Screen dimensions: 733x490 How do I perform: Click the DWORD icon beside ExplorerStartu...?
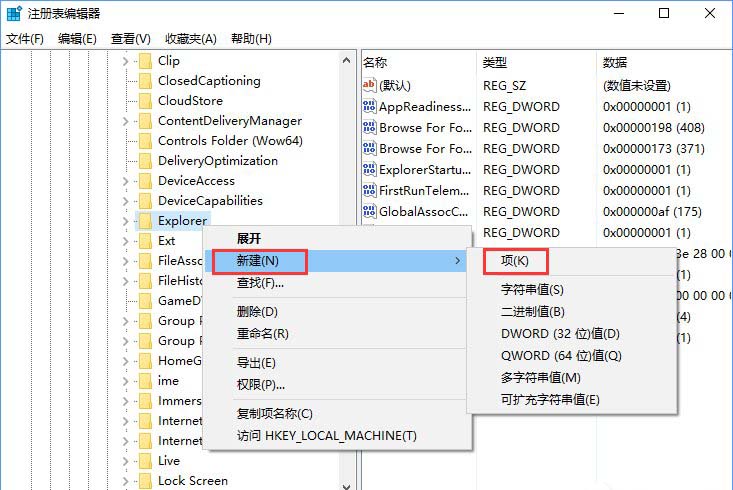pos(369,169)
